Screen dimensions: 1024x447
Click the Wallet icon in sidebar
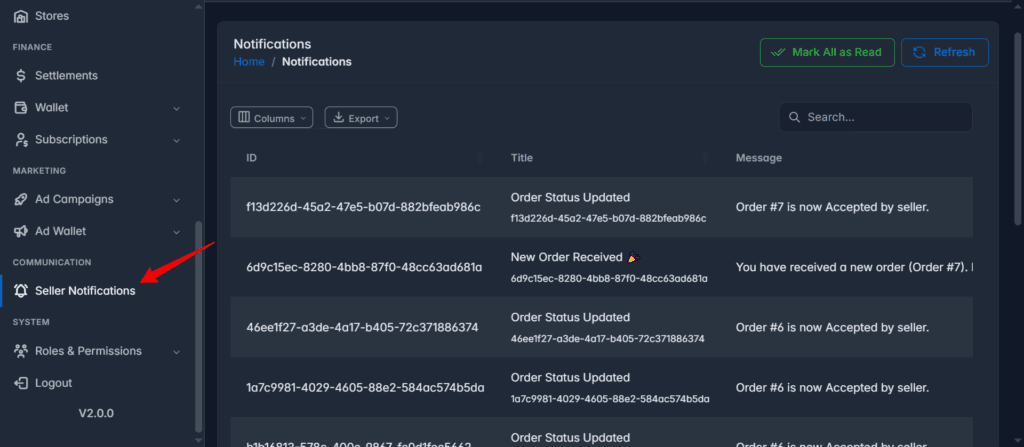21,108
